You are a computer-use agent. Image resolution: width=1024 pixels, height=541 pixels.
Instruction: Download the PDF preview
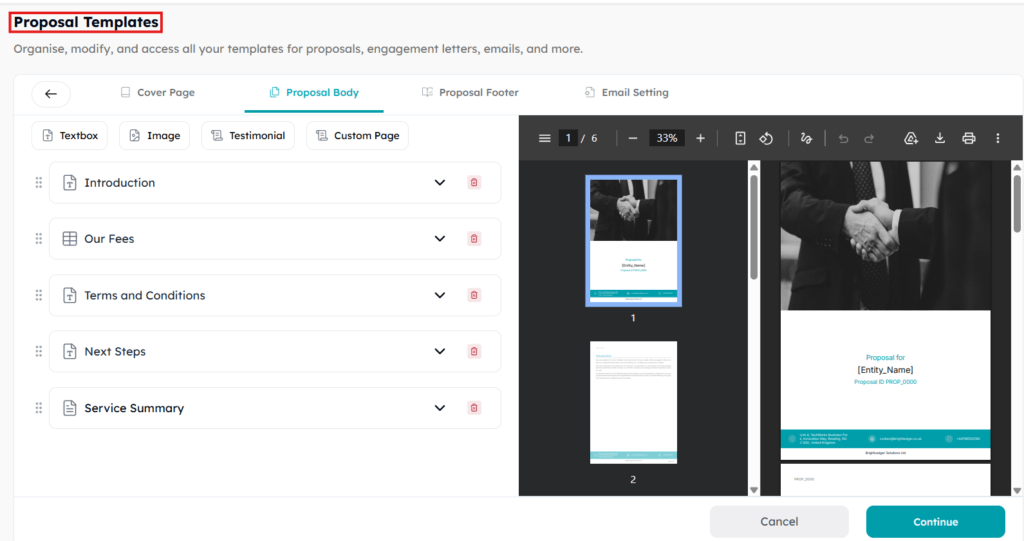pos(940,139)
